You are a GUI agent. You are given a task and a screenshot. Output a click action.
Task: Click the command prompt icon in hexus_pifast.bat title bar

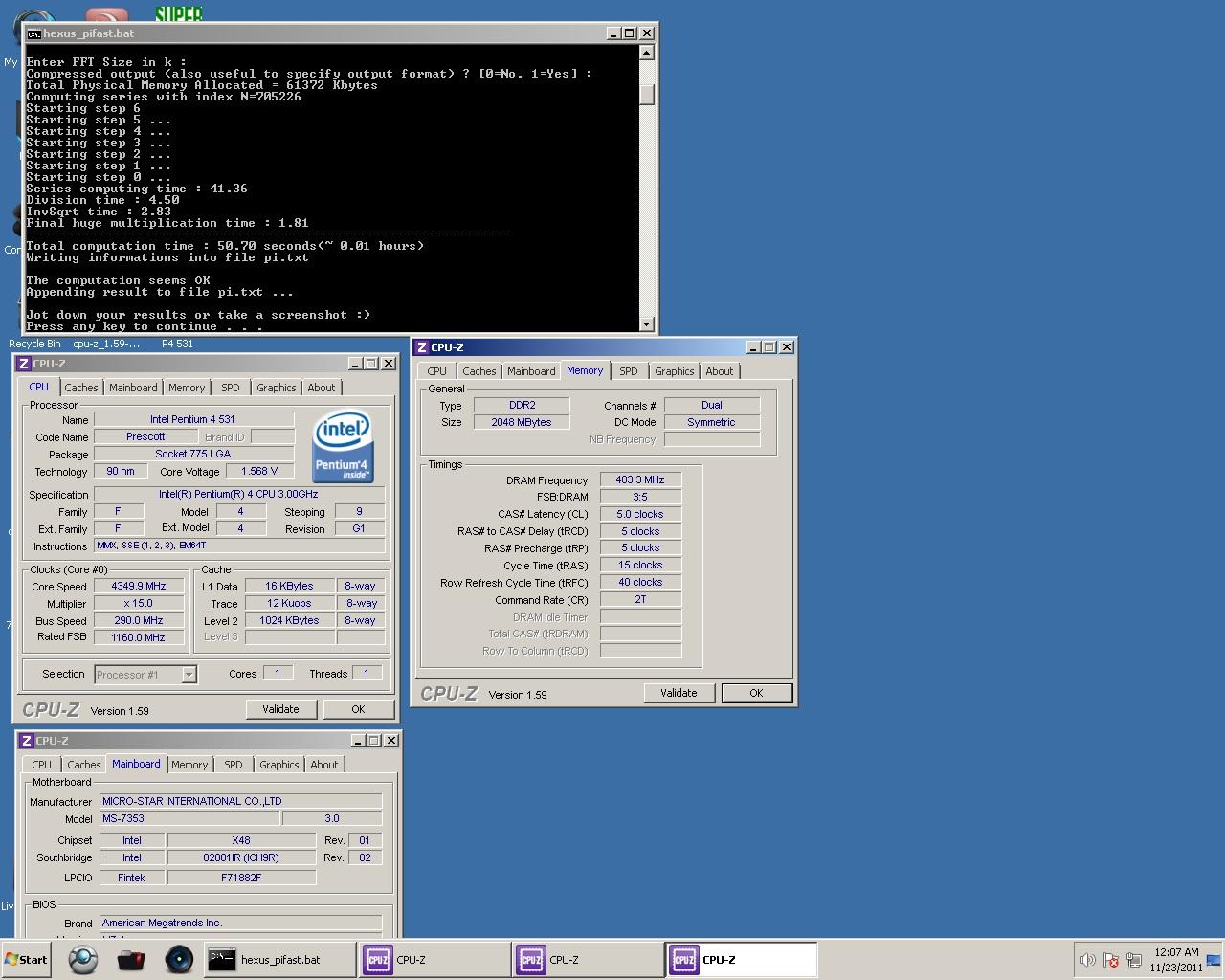(x=33, y=33)
